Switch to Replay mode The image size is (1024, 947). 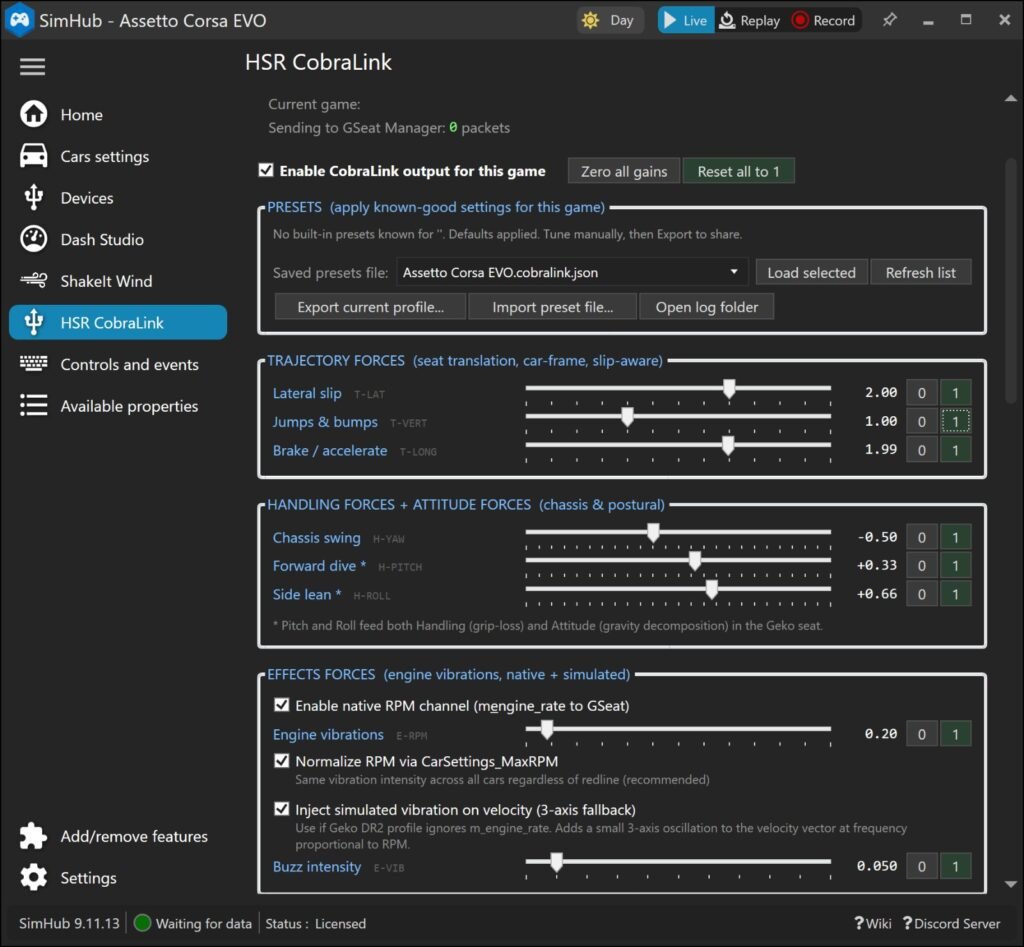[x=749, y=20]
